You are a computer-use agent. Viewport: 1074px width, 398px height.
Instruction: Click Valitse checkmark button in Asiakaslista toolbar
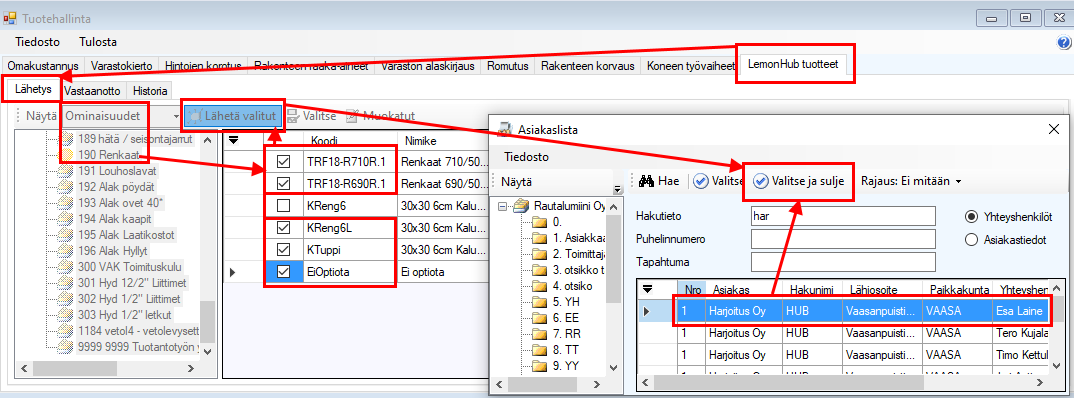[x=718, y=181]
